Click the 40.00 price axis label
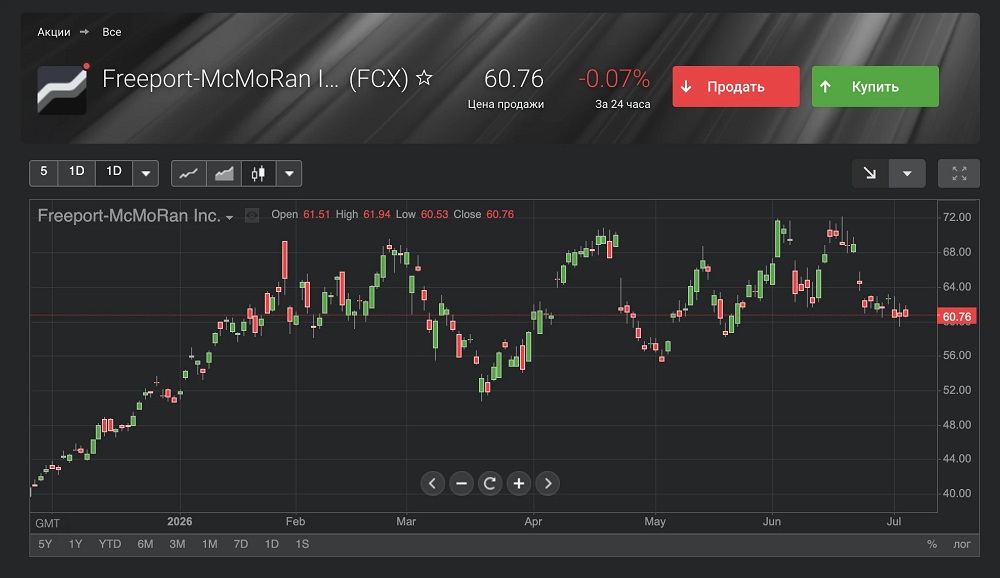Screen dimensions: 1000x578 (x=957, y=493)
